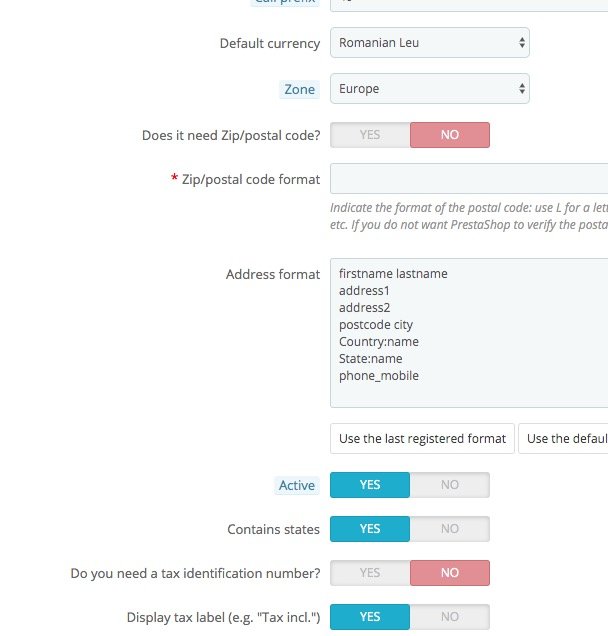Choose YES for tax identification number
The width and height of the screenshot is (608, 636).
tap(370, 573)
